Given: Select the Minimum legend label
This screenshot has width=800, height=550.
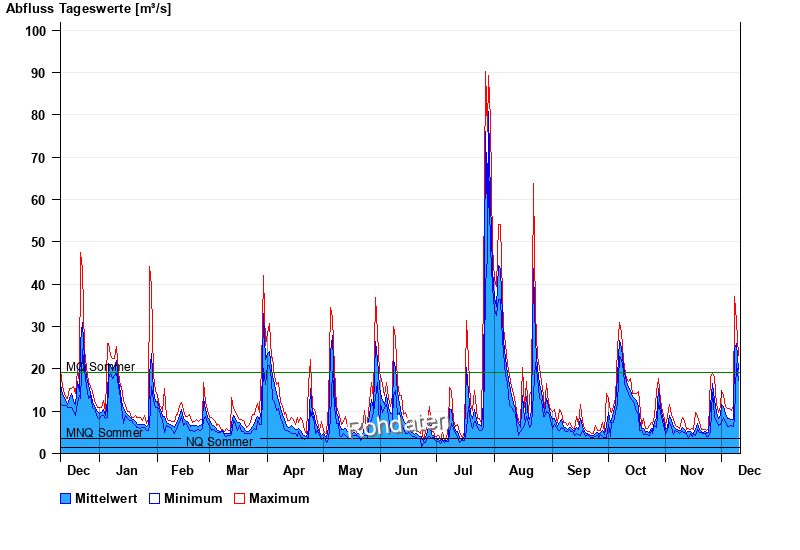Looking at the screenshot, I should point(193,498).
